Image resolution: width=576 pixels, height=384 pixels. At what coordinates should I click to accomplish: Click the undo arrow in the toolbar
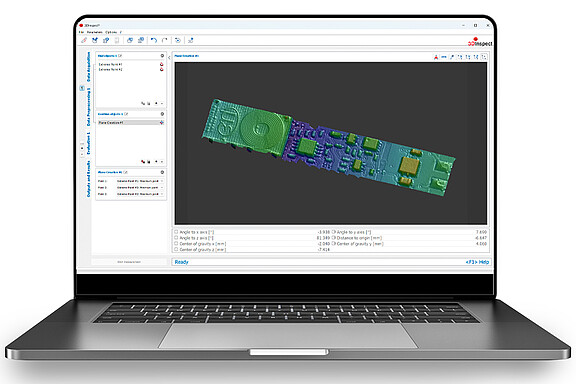tap(154, 40)
